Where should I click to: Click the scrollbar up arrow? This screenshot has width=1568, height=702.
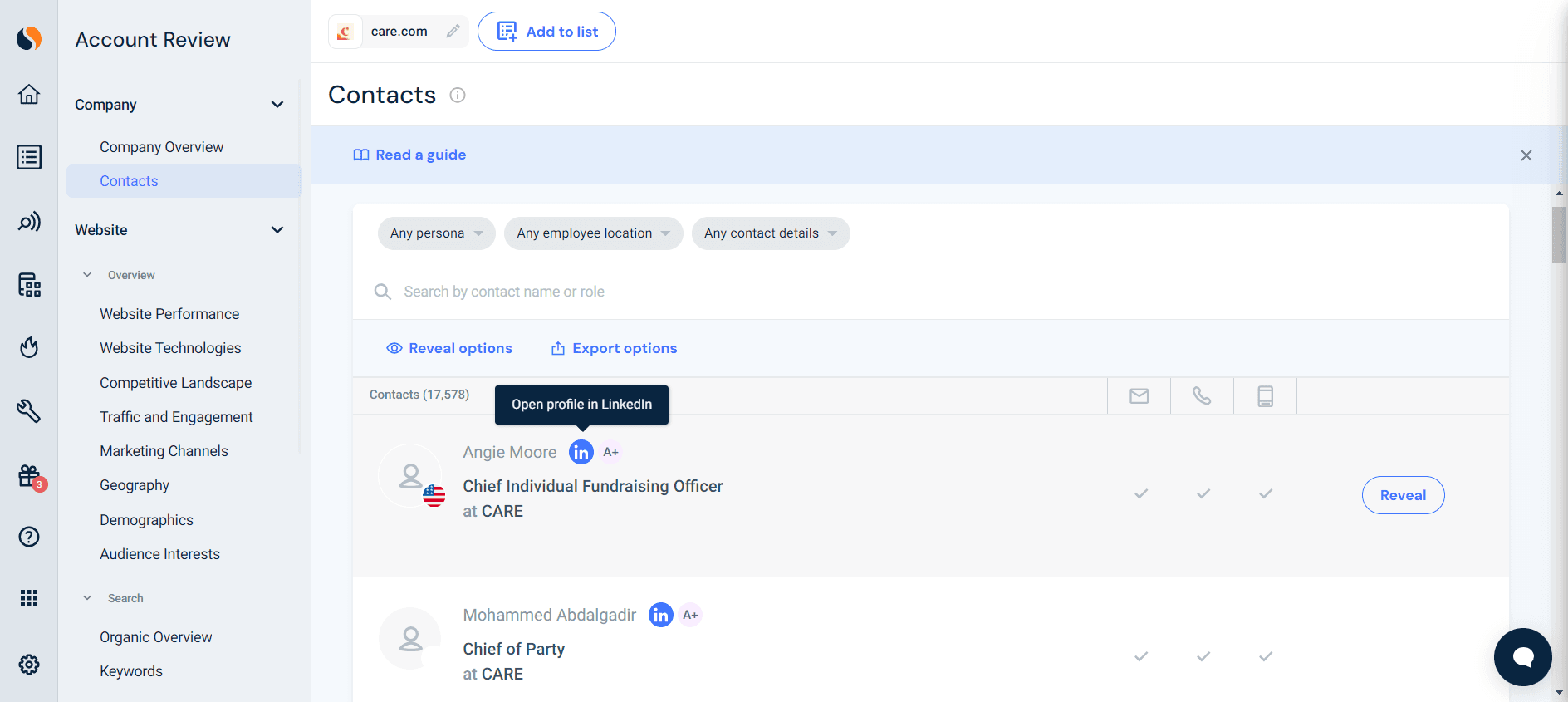(x=1560, y=193)
